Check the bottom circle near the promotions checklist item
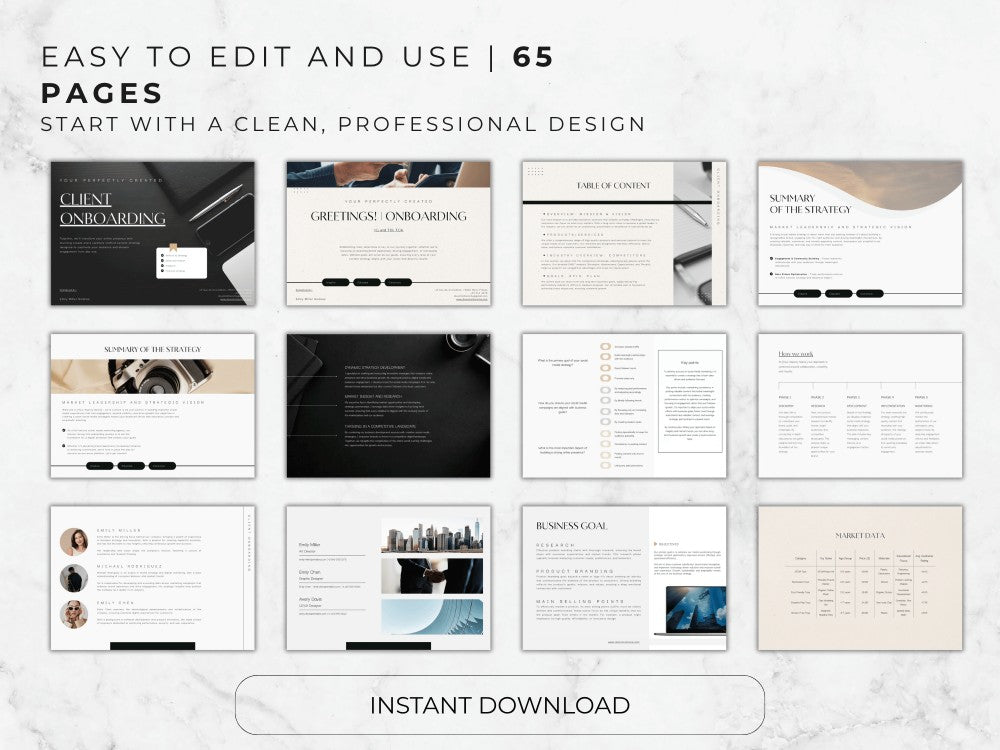Viewport: 1000px width, 750px height. [605, 465]
